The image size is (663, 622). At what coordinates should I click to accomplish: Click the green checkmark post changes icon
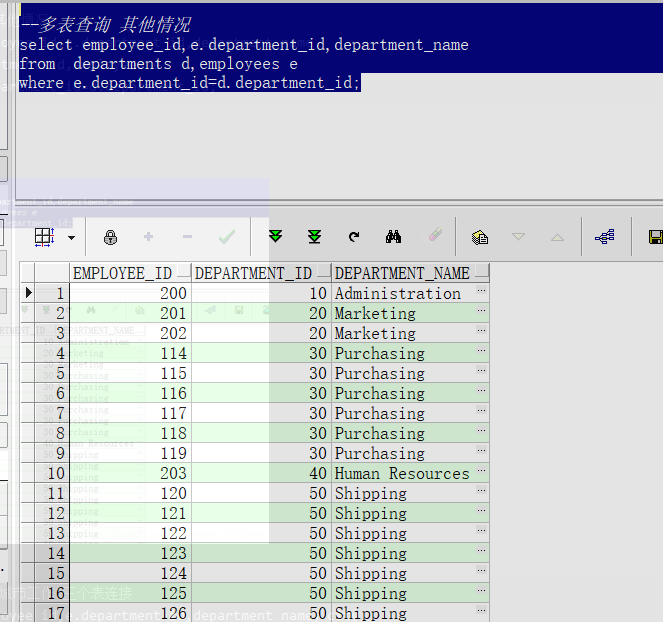point(227,236)
